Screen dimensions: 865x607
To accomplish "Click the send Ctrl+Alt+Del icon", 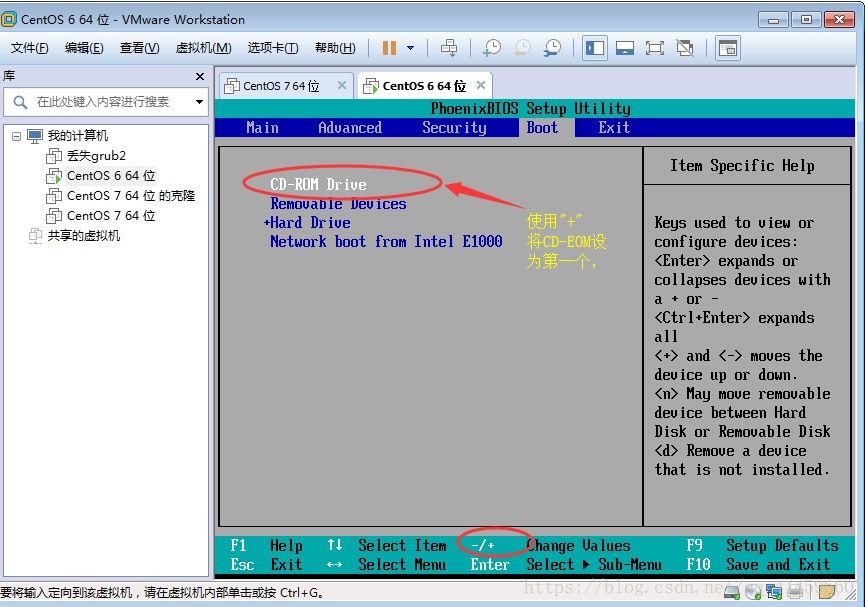I will click(x=449, y=48).
